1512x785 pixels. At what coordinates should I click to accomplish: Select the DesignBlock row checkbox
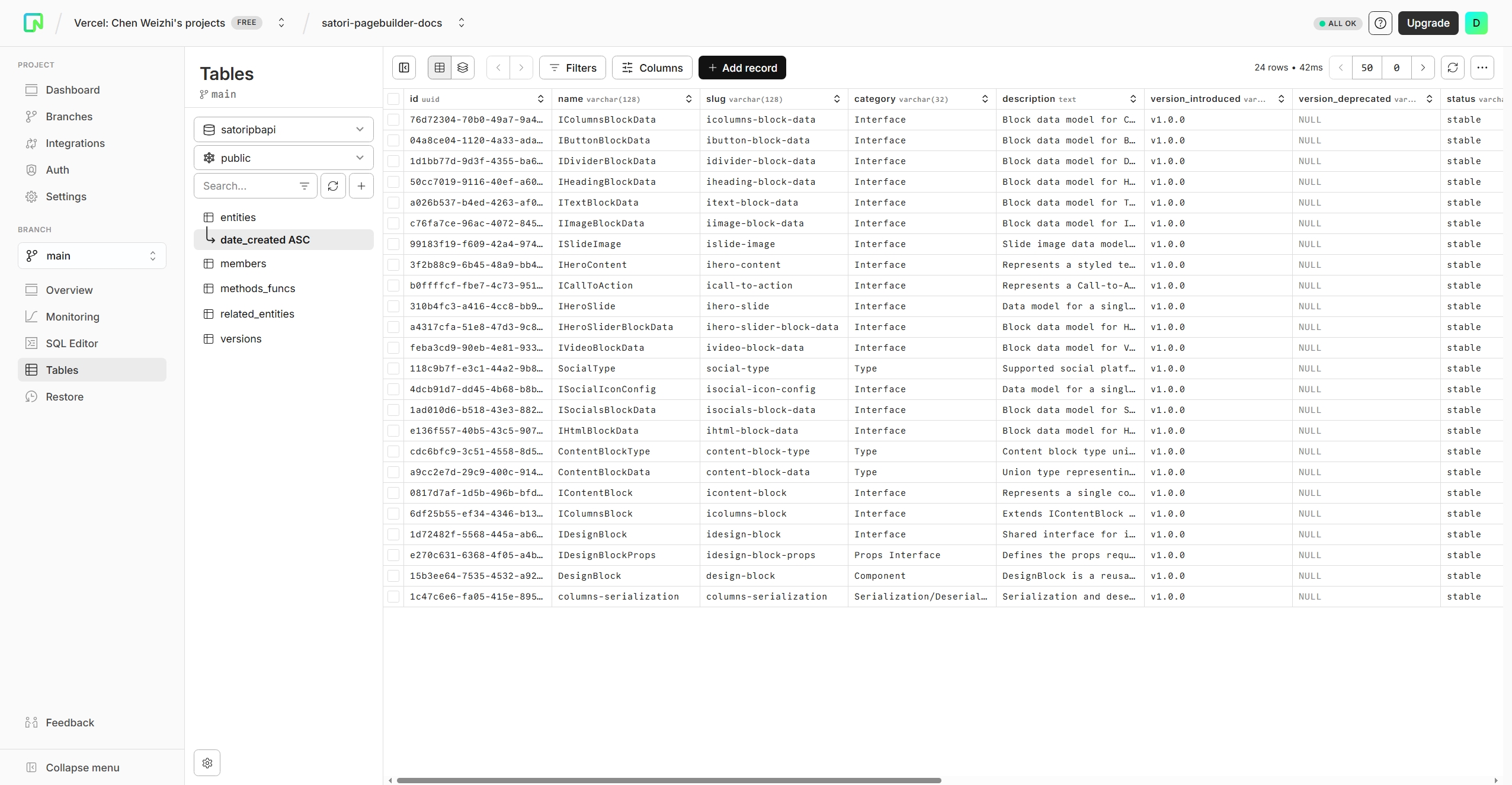(x=393, y=575)
